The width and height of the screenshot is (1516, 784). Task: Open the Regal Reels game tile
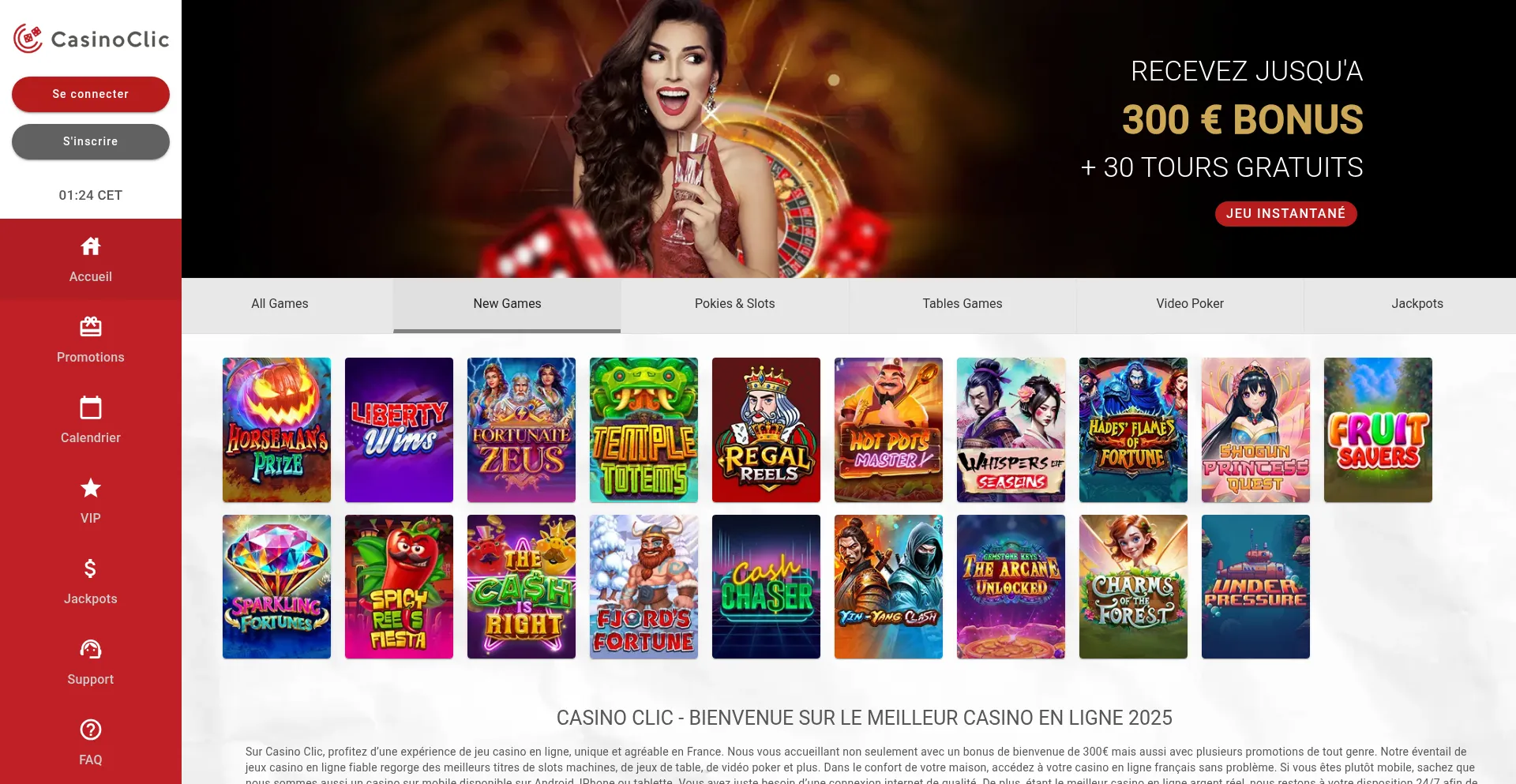[x=766, y=430]
